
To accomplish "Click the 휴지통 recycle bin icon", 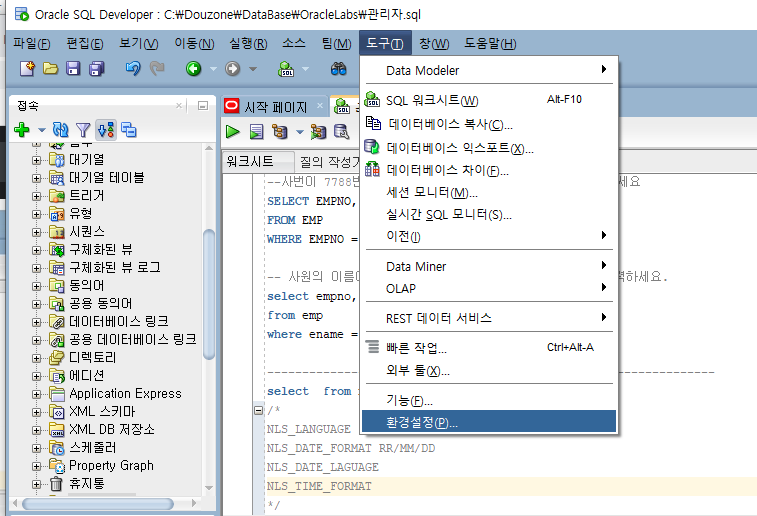I will [56, 483].
